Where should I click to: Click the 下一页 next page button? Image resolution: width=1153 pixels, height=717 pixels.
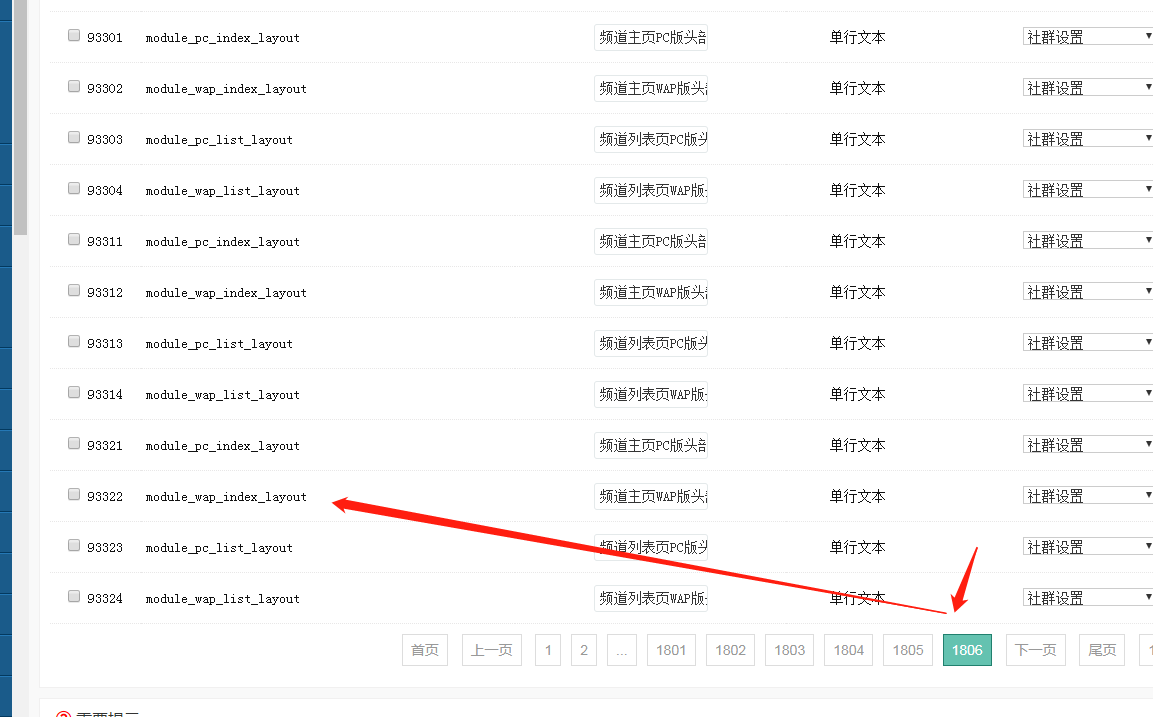[x=1035, y=650]
